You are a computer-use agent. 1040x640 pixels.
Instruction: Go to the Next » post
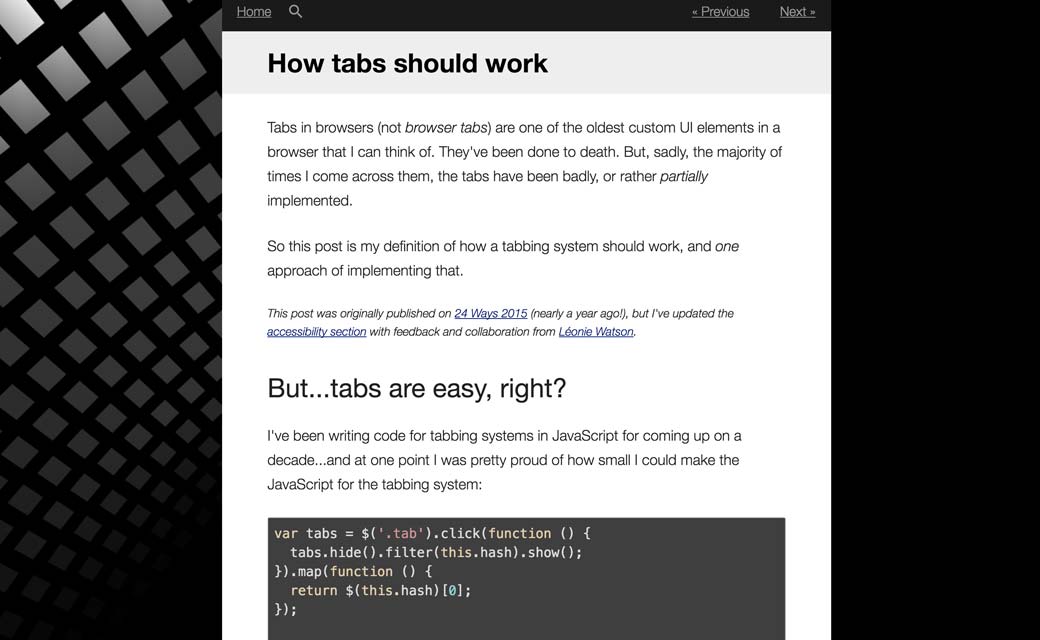pos(797,12)
